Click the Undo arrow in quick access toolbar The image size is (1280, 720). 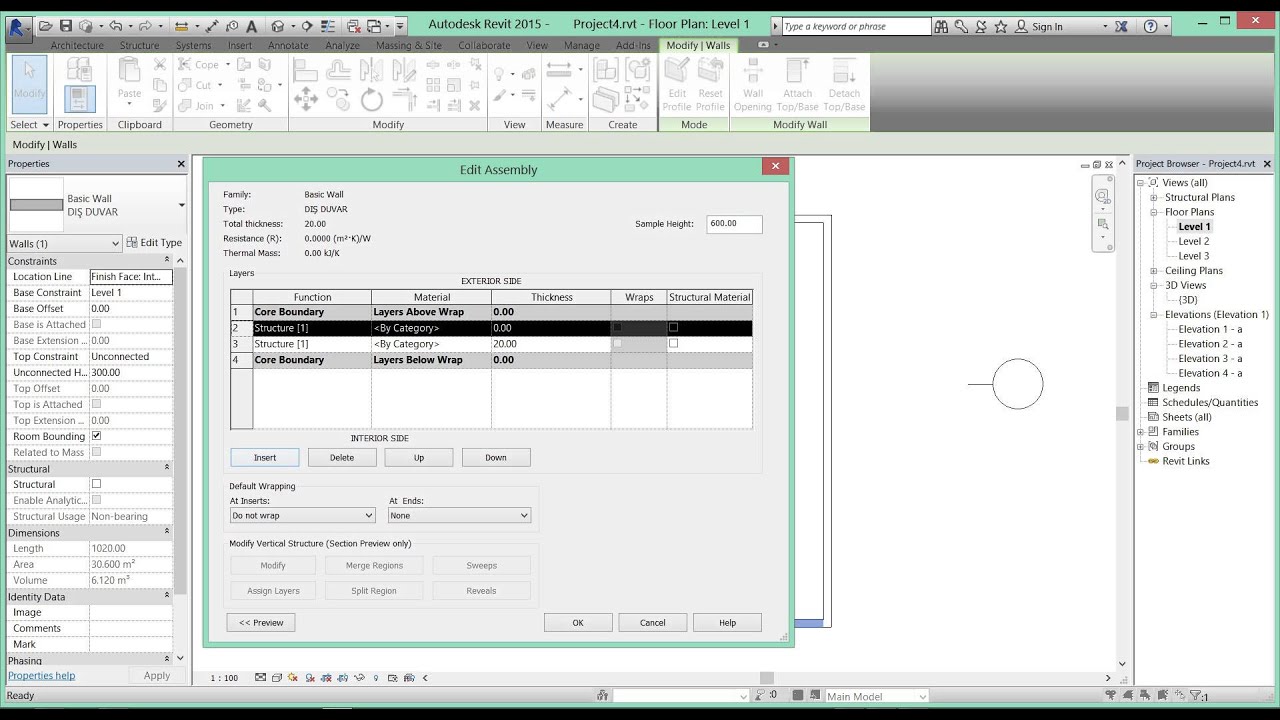[116, 26]
